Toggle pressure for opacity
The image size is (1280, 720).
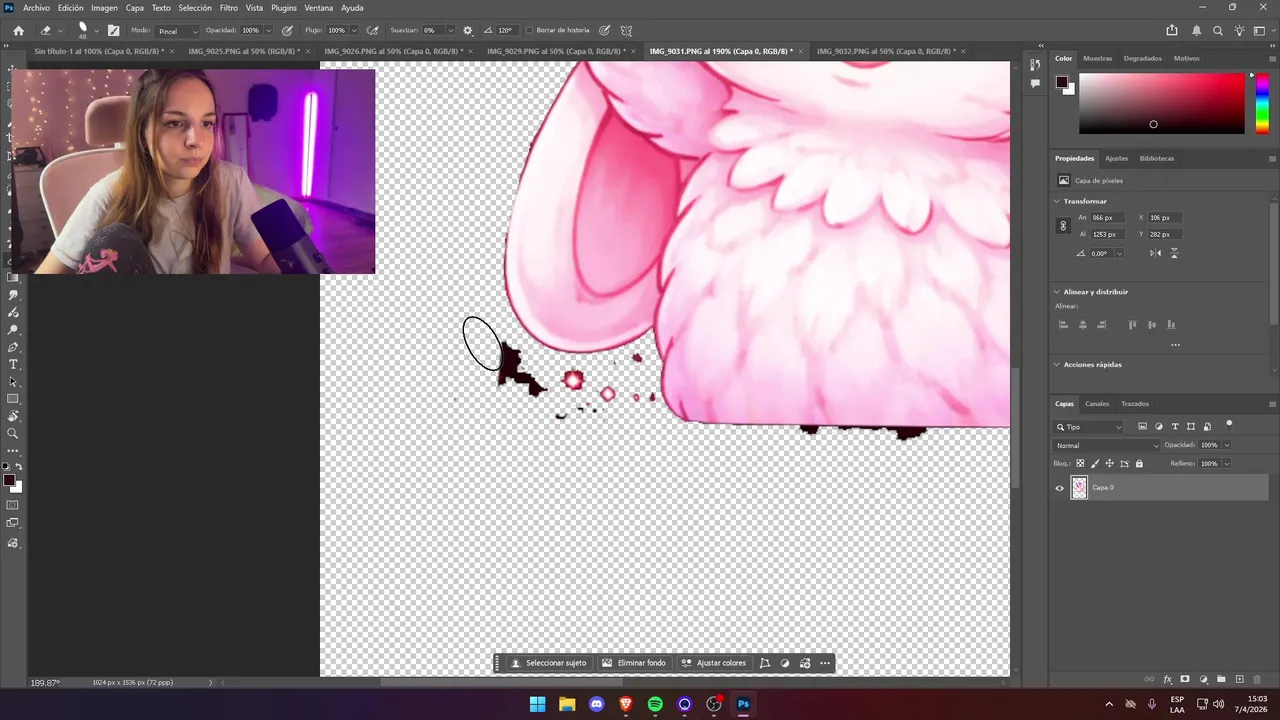288,30
